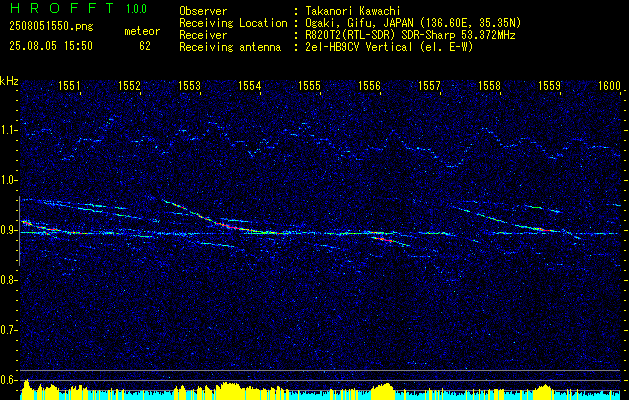Click the version number 1.0.0

[136, 9]
